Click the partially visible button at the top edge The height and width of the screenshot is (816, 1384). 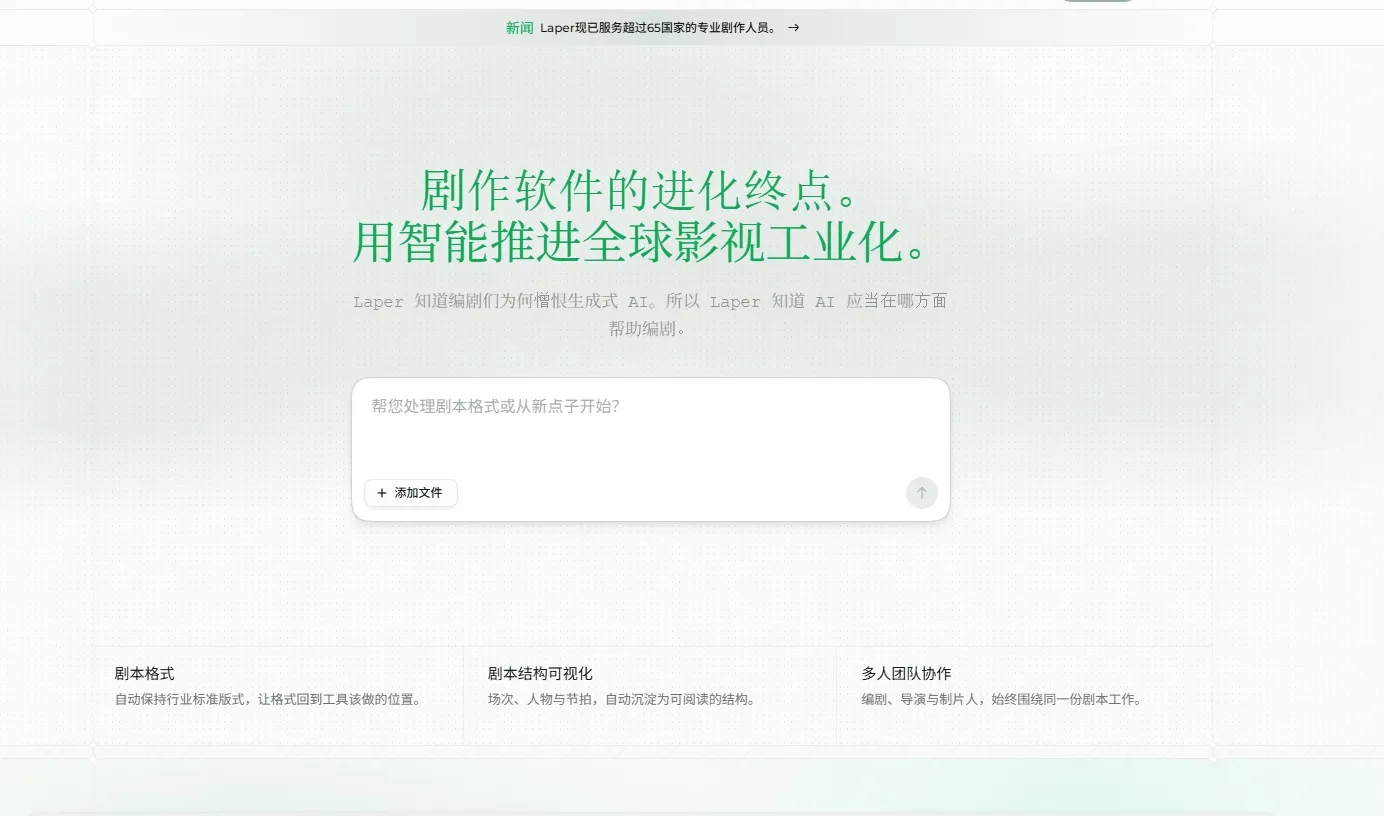[x=1097, y=1]
